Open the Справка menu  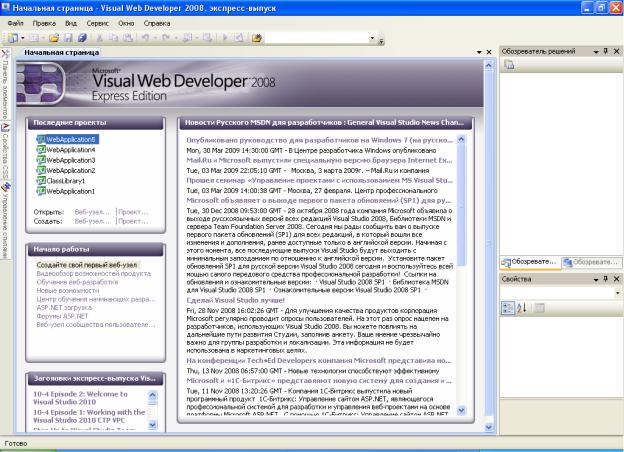[157, 23]
